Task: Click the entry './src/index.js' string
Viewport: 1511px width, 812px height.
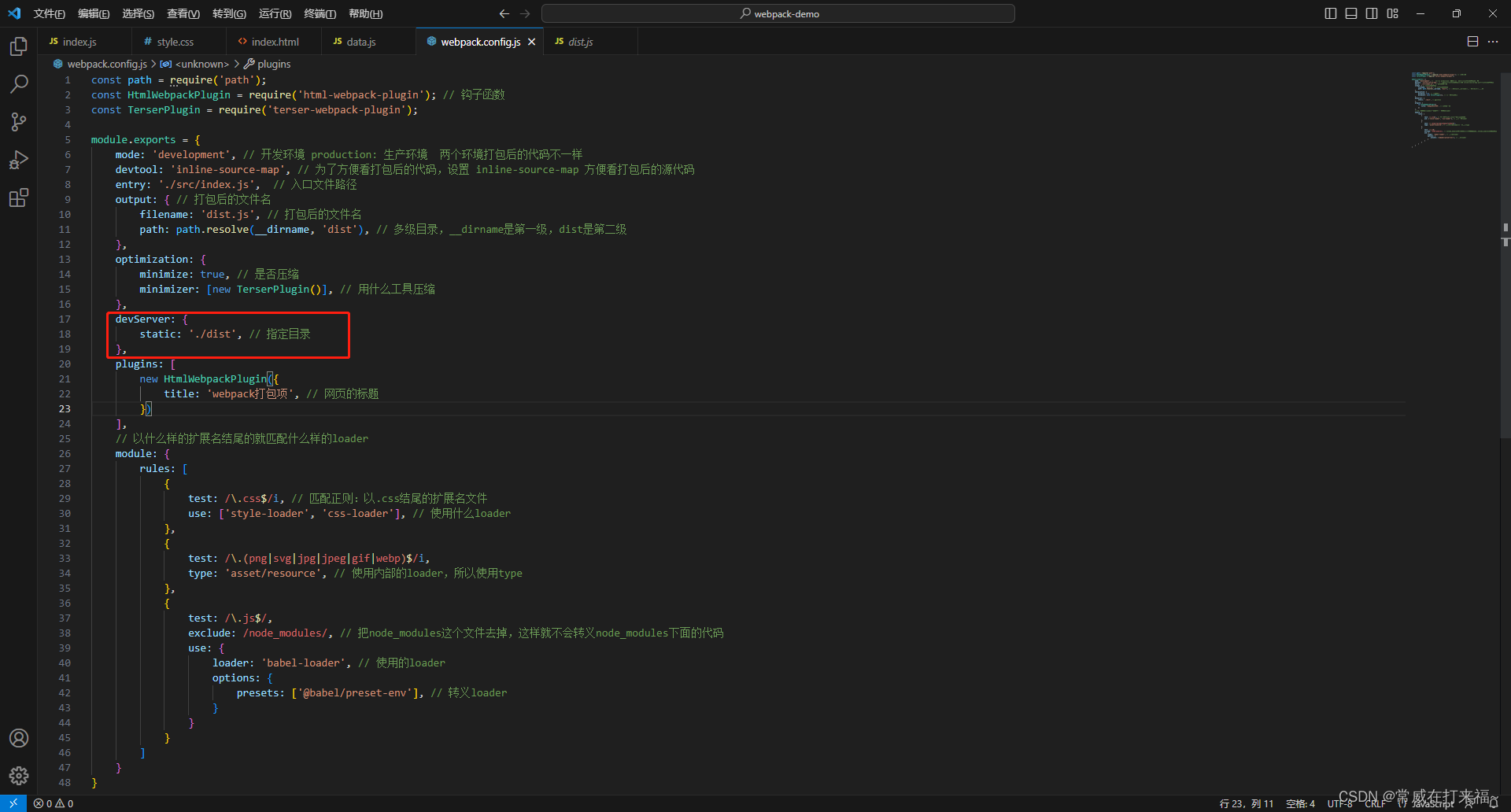Action: (x=206, y=184)
